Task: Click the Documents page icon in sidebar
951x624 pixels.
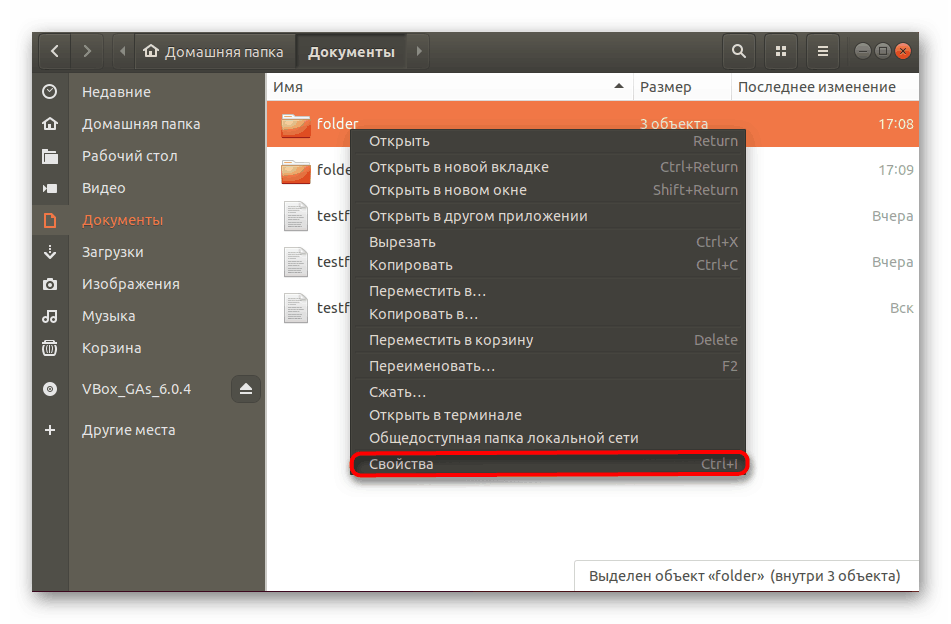Action: [50, 220]
